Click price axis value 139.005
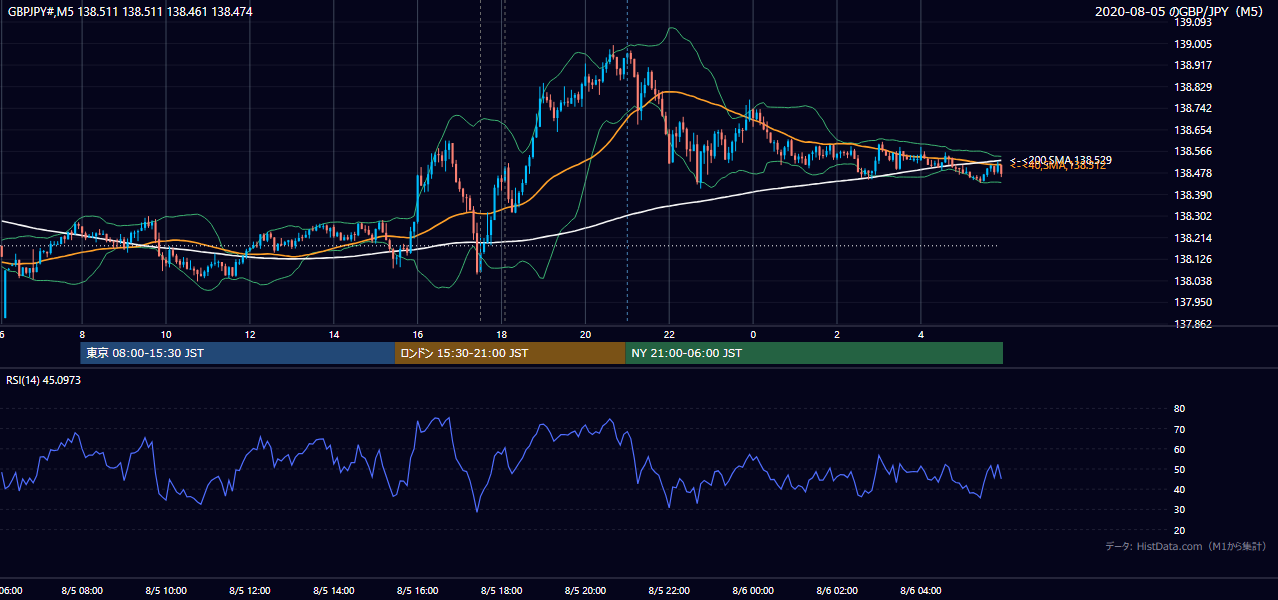1278x600 pixels. tap(1194, 44)
